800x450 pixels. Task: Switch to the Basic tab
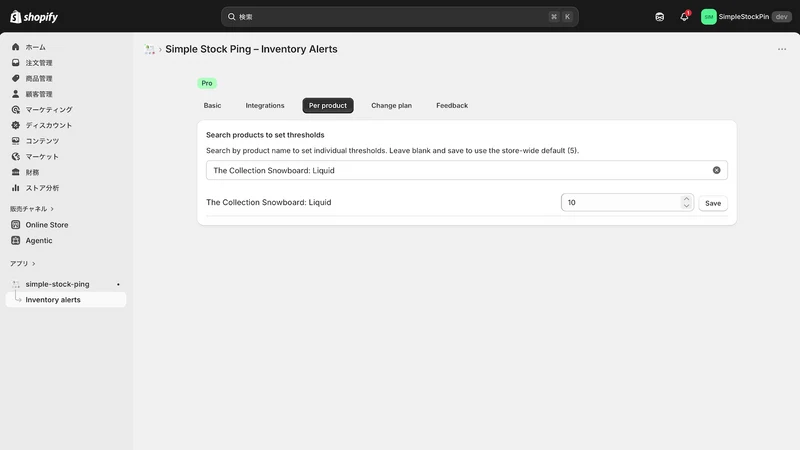[212, 106]
